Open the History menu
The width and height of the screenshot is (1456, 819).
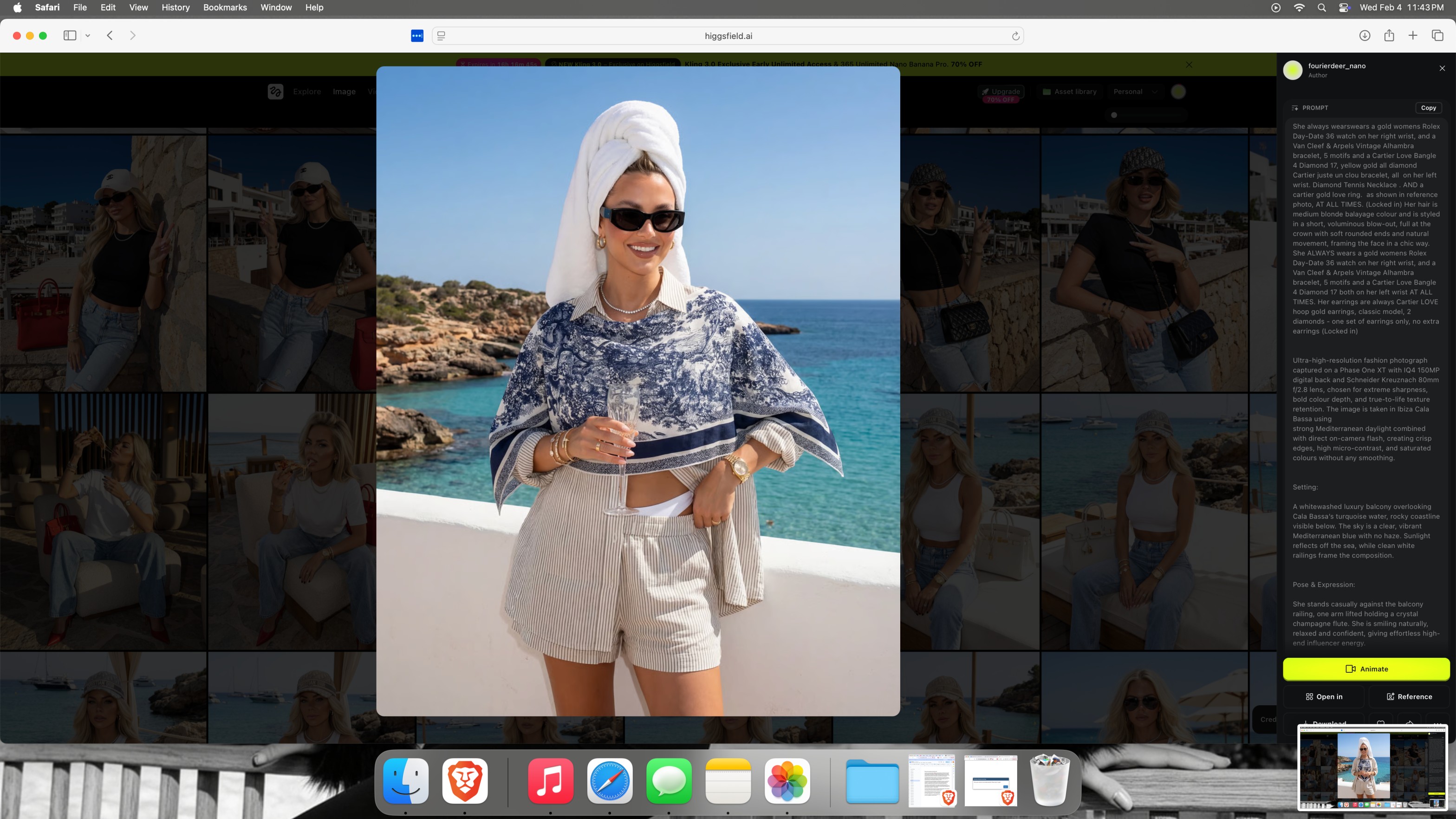(175, 7)
